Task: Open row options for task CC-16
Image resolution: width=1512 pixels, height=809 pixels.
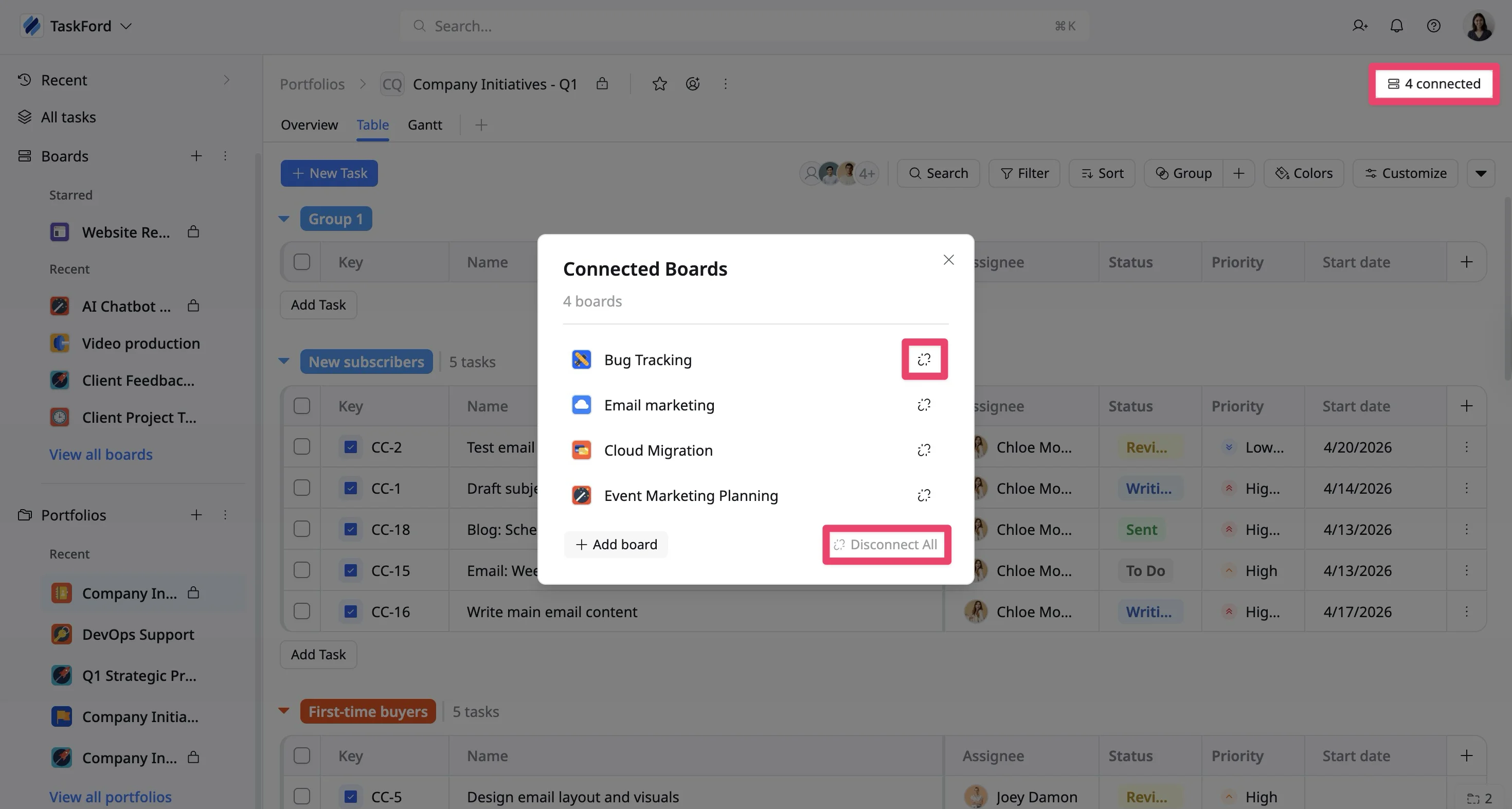Action: [x=1466, y=611]
